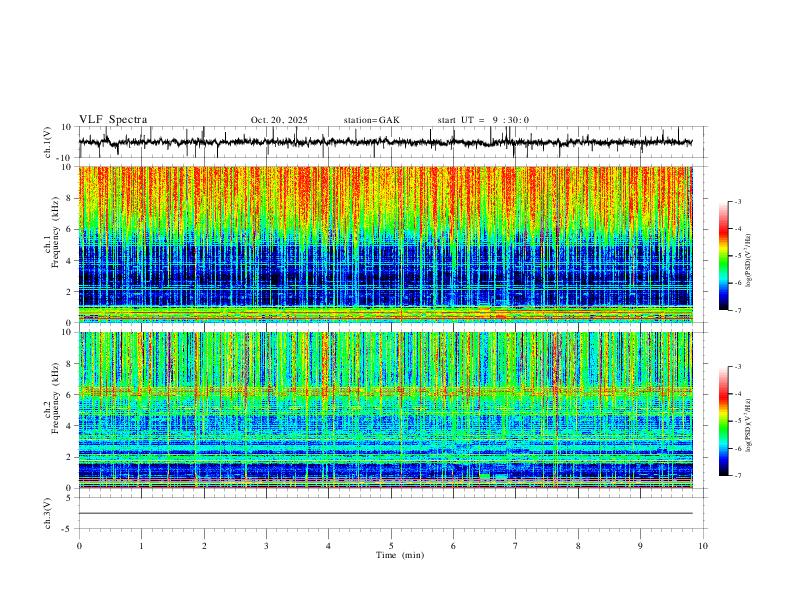Screen dimensions: 792x612
Task: Click the "ch.3(V)" axis label
Action: [48, 513]
